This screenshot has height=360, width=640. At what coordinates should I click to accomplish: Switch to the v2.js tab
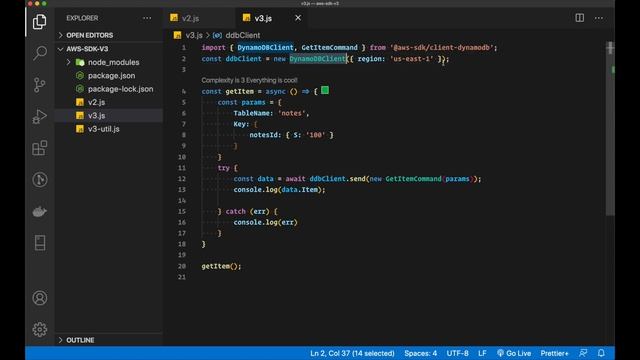pyautogui.click(x=191, y=18)
